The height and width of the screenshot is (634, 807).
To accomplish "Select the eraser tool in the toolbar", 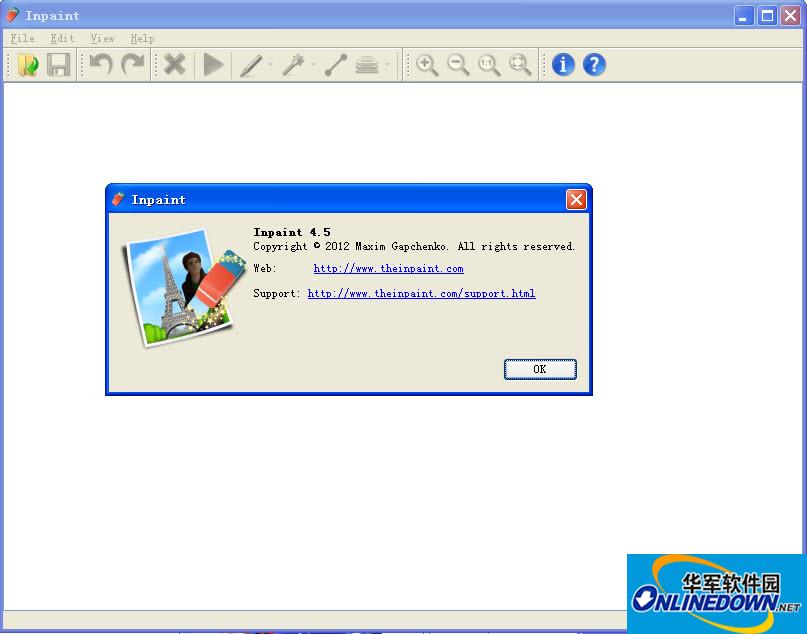I will (x=367, y=65).
